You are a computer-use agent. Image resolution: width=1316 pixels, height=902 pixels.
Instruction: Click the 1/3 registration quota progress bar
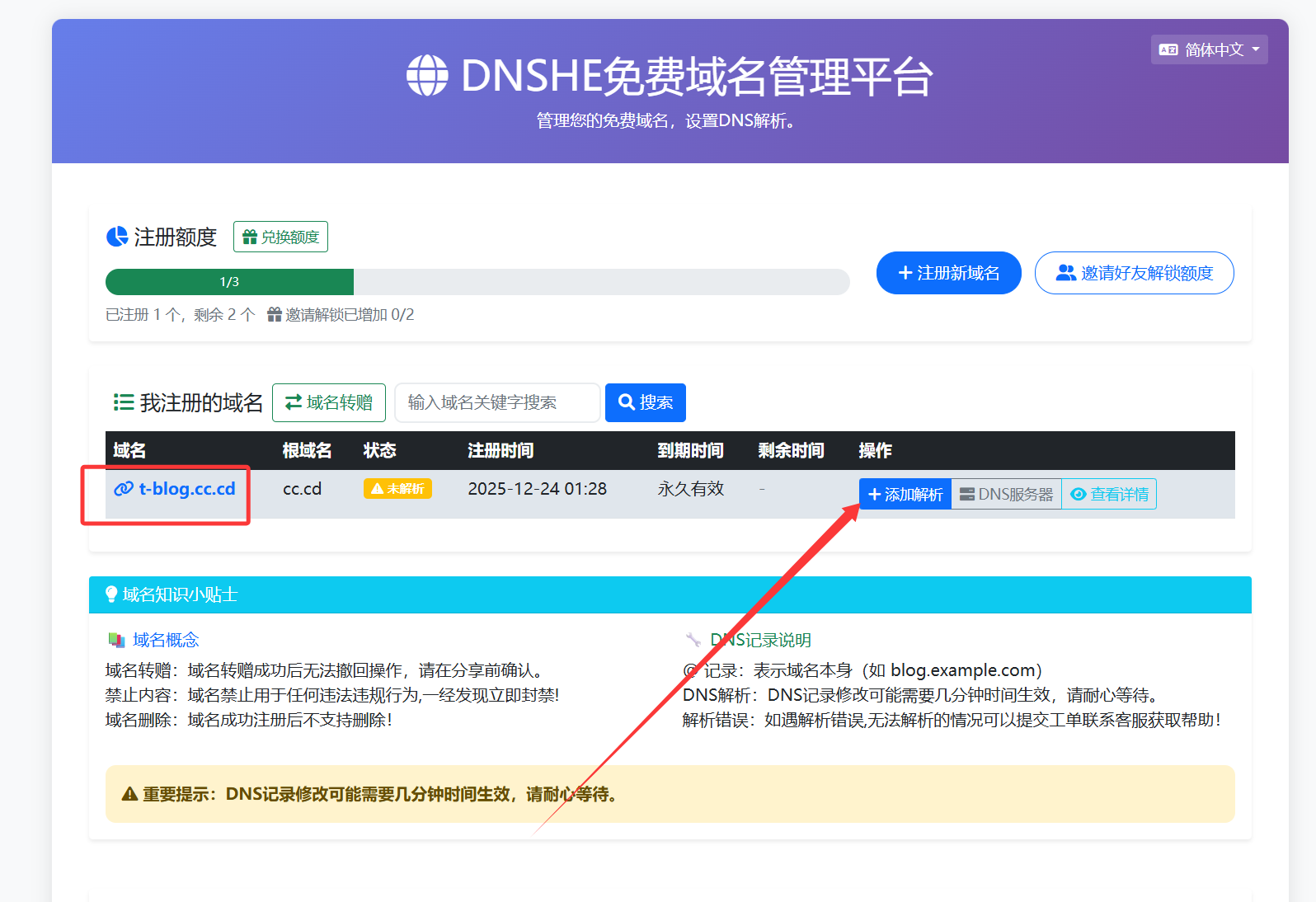pos(477,282)
